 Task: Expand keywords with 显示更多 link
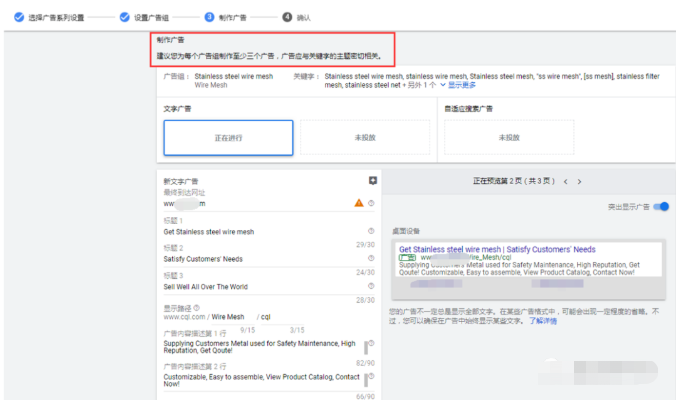[x=461, y=85]
